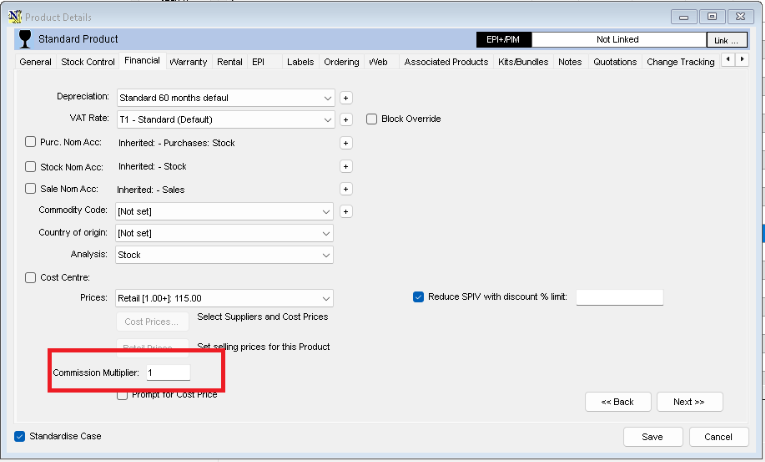Select the Financial tab

pos(142,60)
